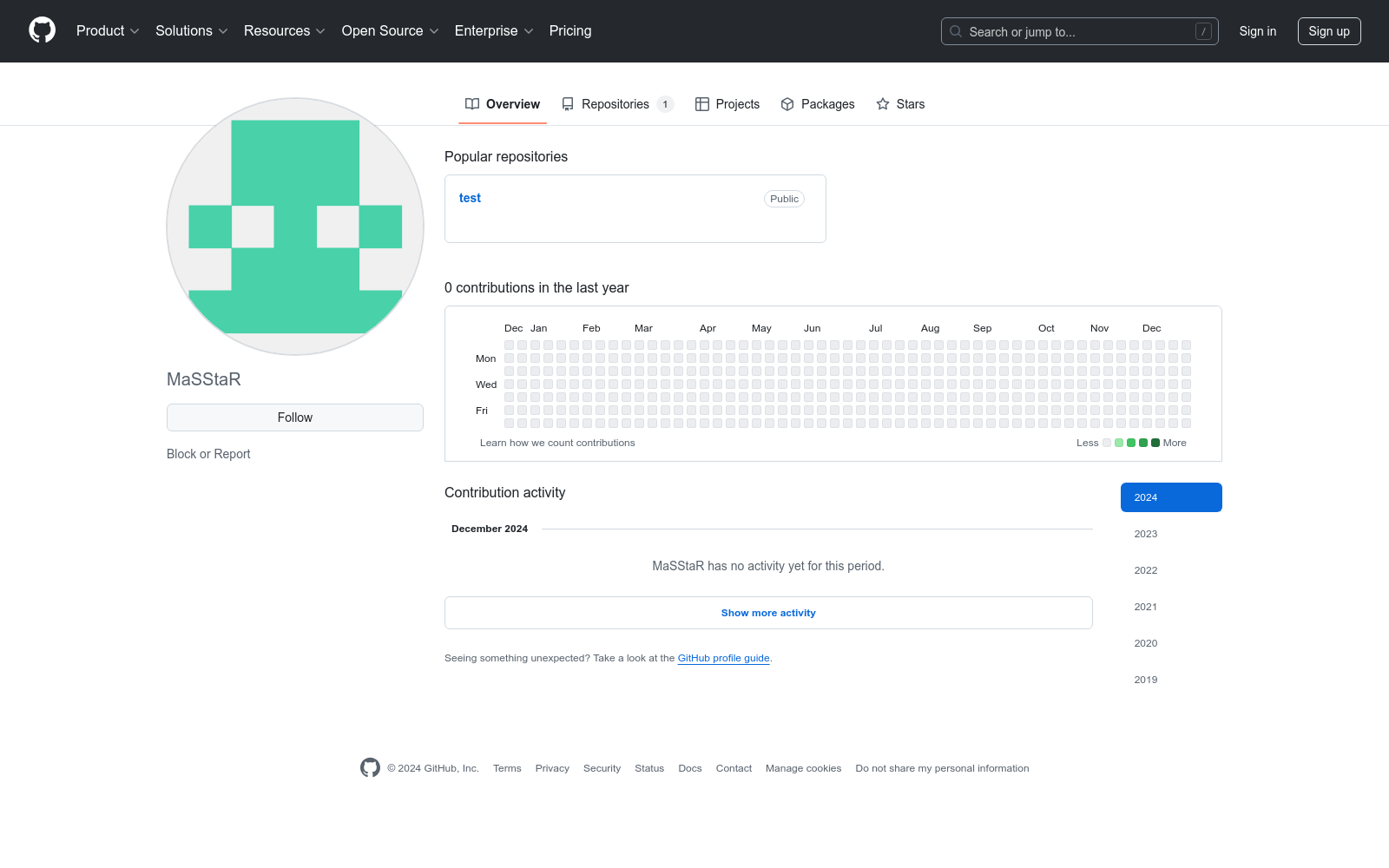Screen dimensions: 1389x868
Task: Click Sign in
Action: [x=1258, y=31]
